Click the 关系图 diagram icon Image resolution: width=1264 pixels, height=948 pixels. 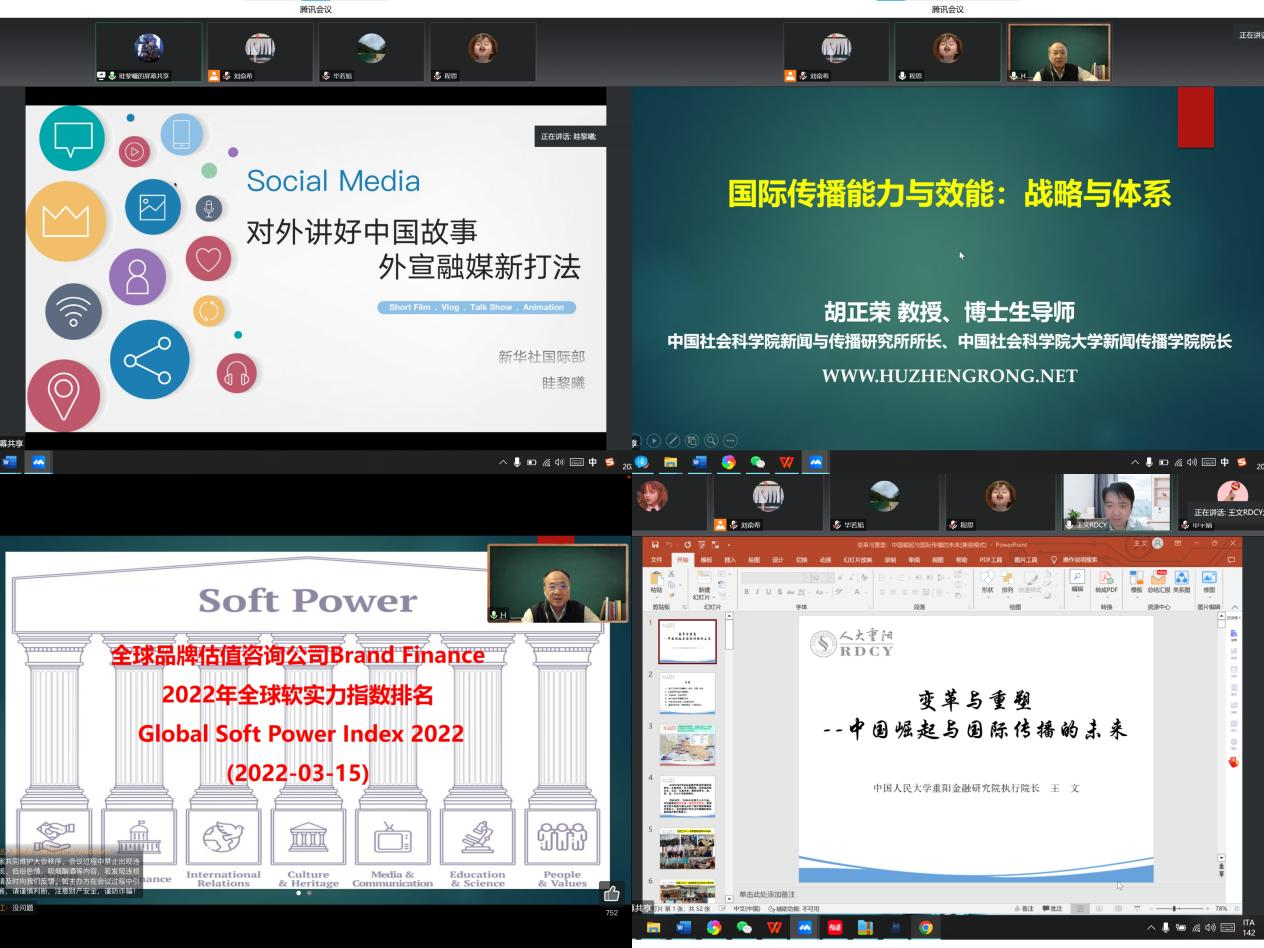[x=1181, y=579]
